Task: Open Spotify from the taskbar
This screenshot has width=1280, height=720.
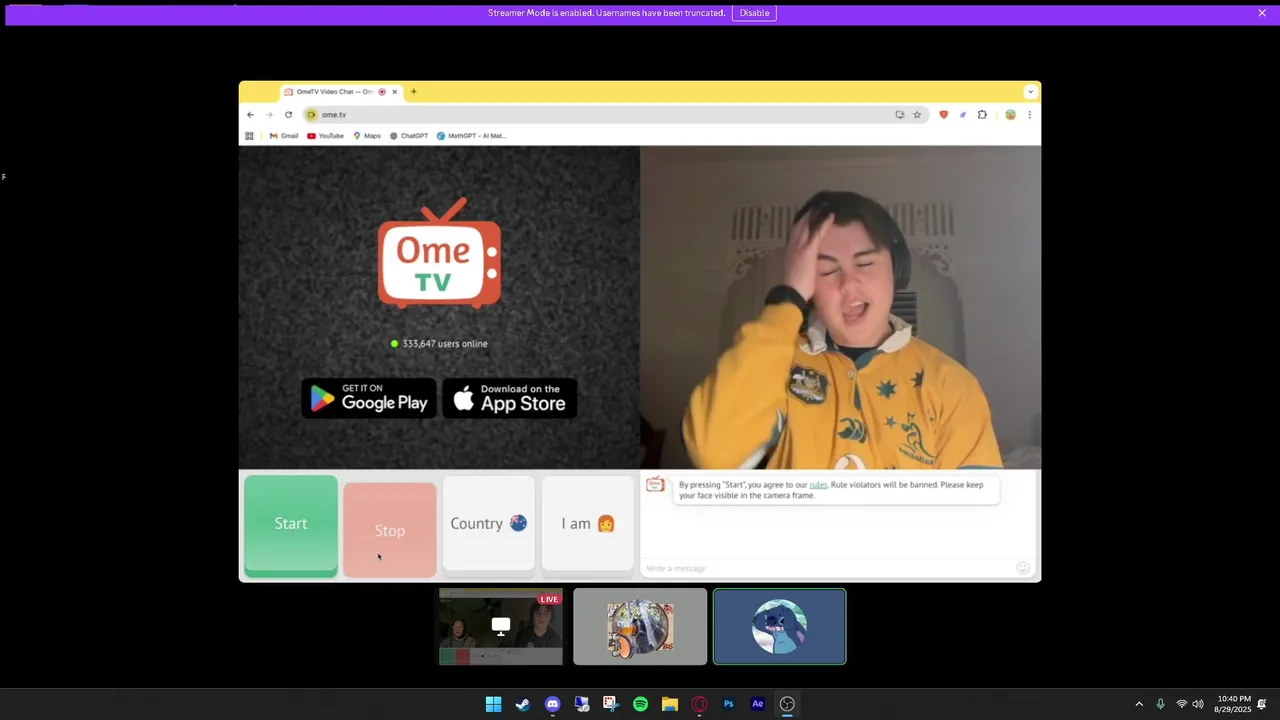Action: click(640, 704)
